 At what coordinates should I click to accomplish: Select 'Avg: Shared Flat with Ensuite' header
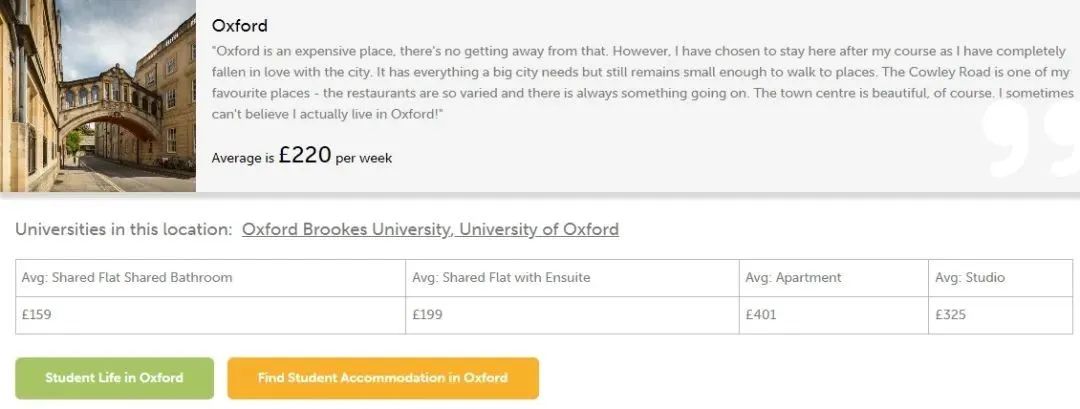tap(501, 277)
